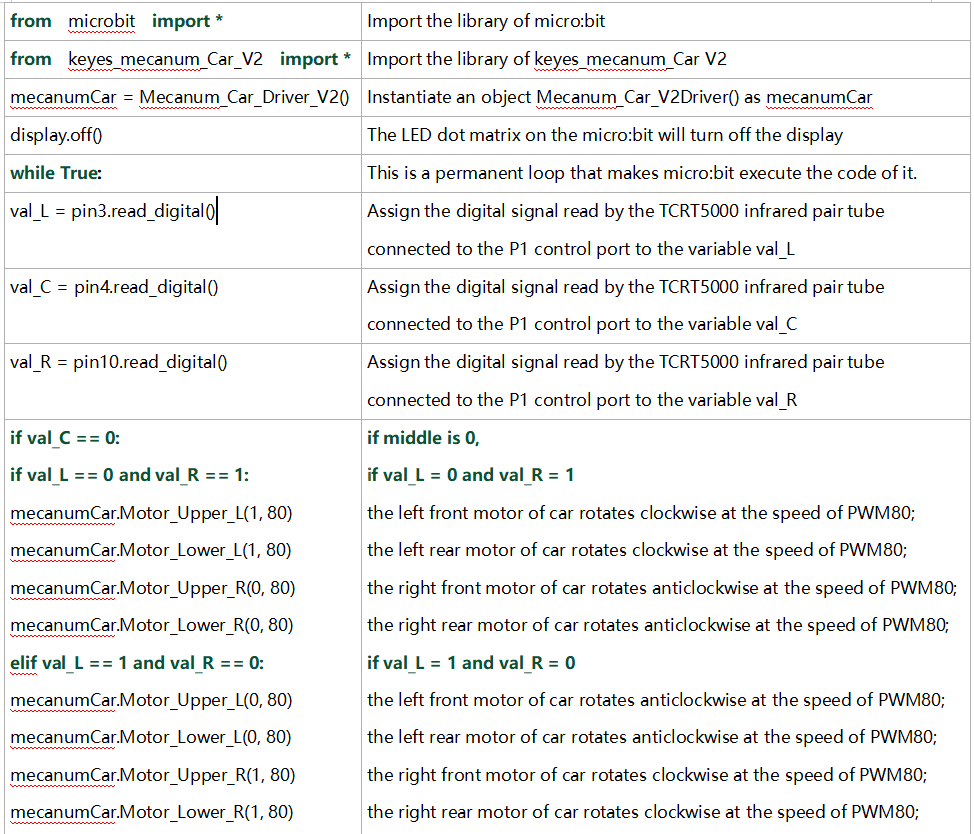Click 'elif val_L == 1 and val_R == 0:' line
The image size is (974, 834).
coord(137,663)
